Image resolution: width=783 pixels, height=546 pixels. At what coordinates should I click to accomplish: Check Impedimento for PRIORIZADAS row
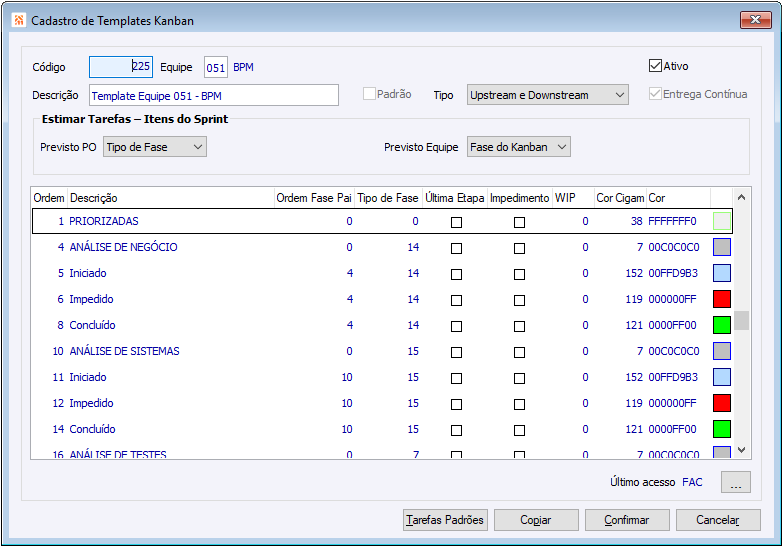point(519,222)
